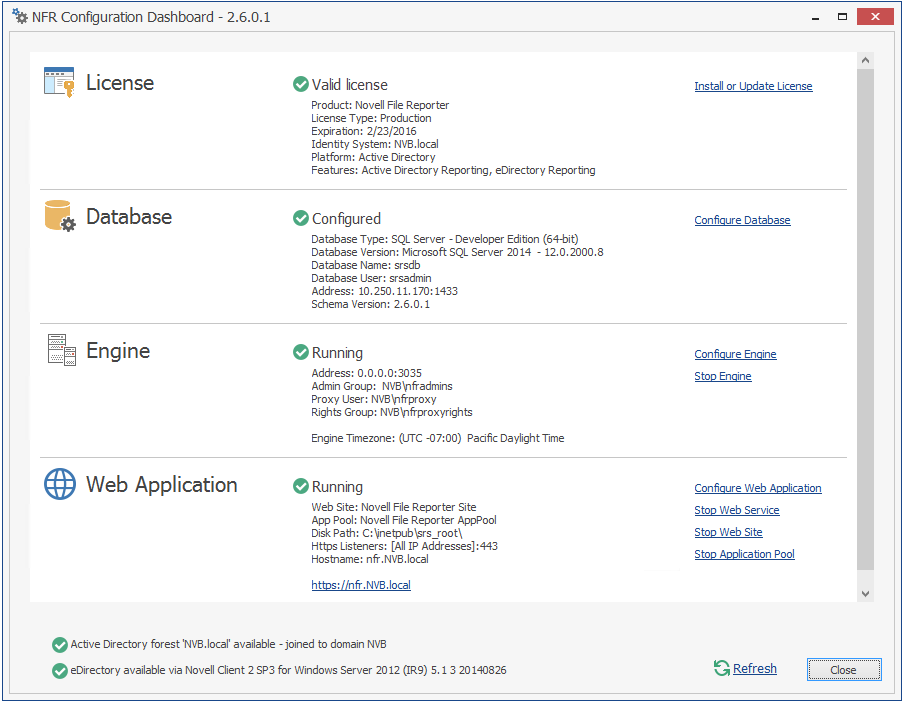Click eDirectory available status check icon
The height and width of the screenshot is (703, 905).
[60, 670]
